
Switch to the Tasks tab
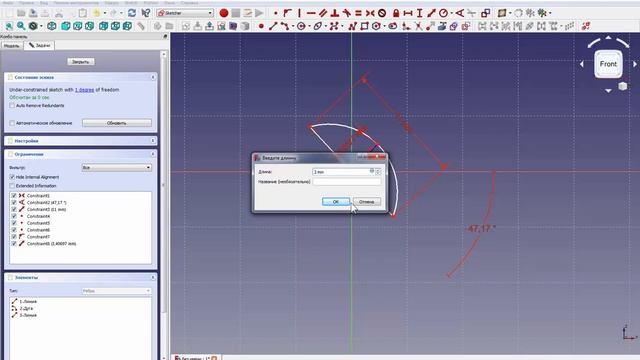(39, 45)
